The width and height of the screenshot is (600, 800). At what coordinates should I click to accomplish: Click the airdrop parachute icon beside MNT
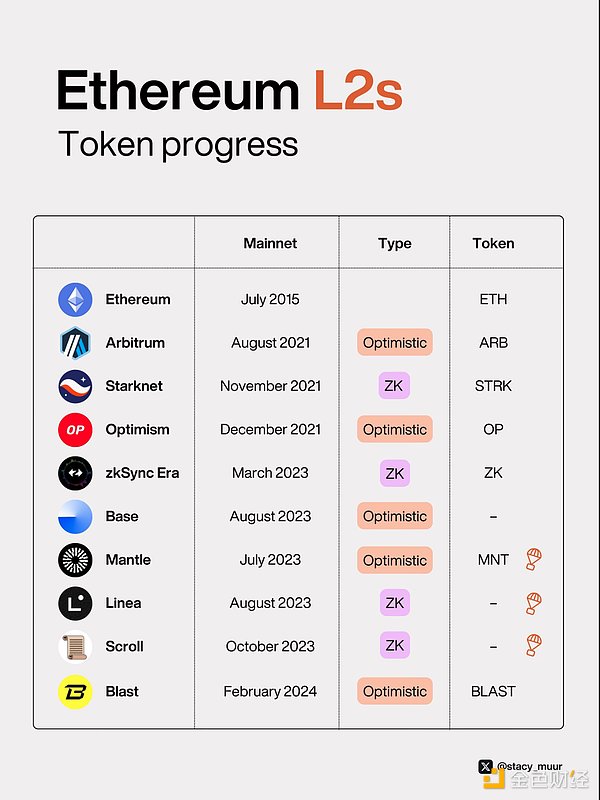(534, 560)
